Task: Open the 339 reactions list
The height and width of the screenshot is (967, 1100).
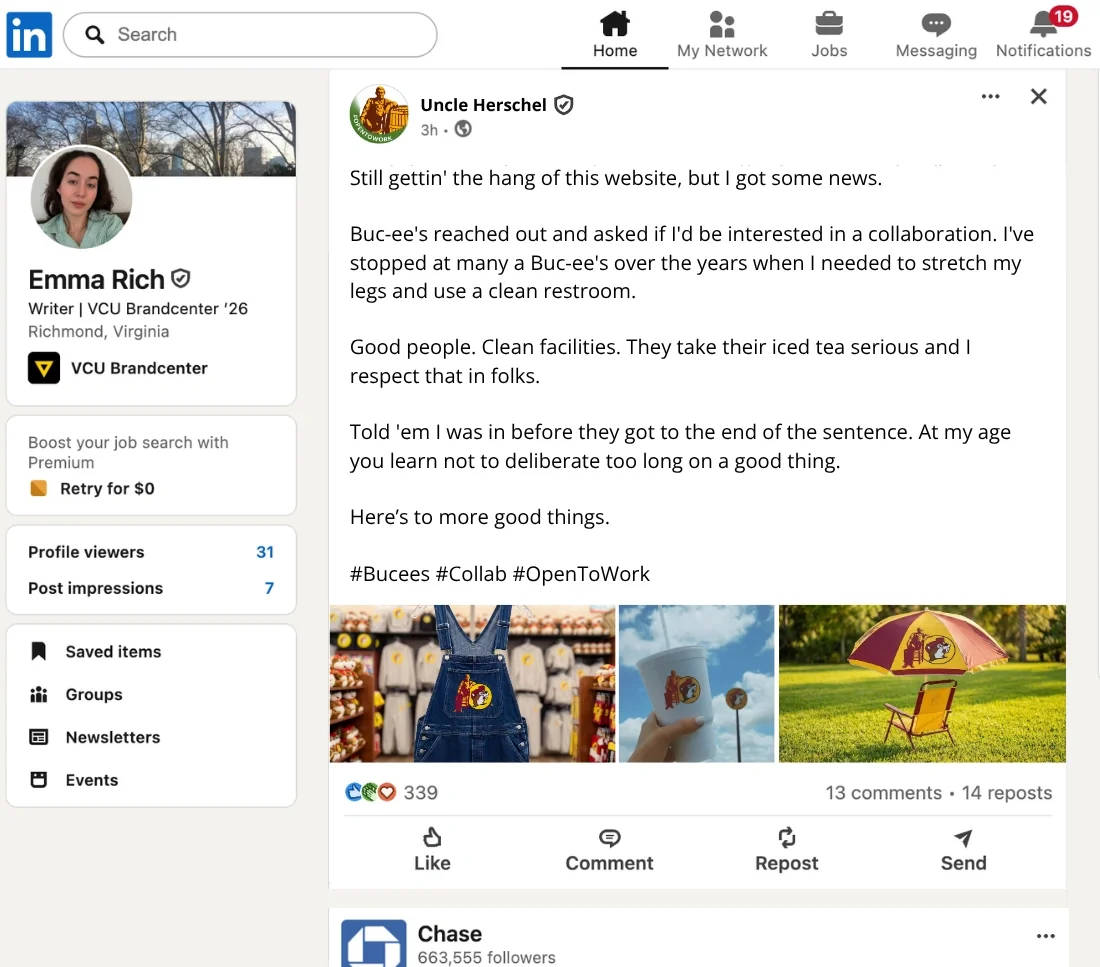Action: click(420, 792)
